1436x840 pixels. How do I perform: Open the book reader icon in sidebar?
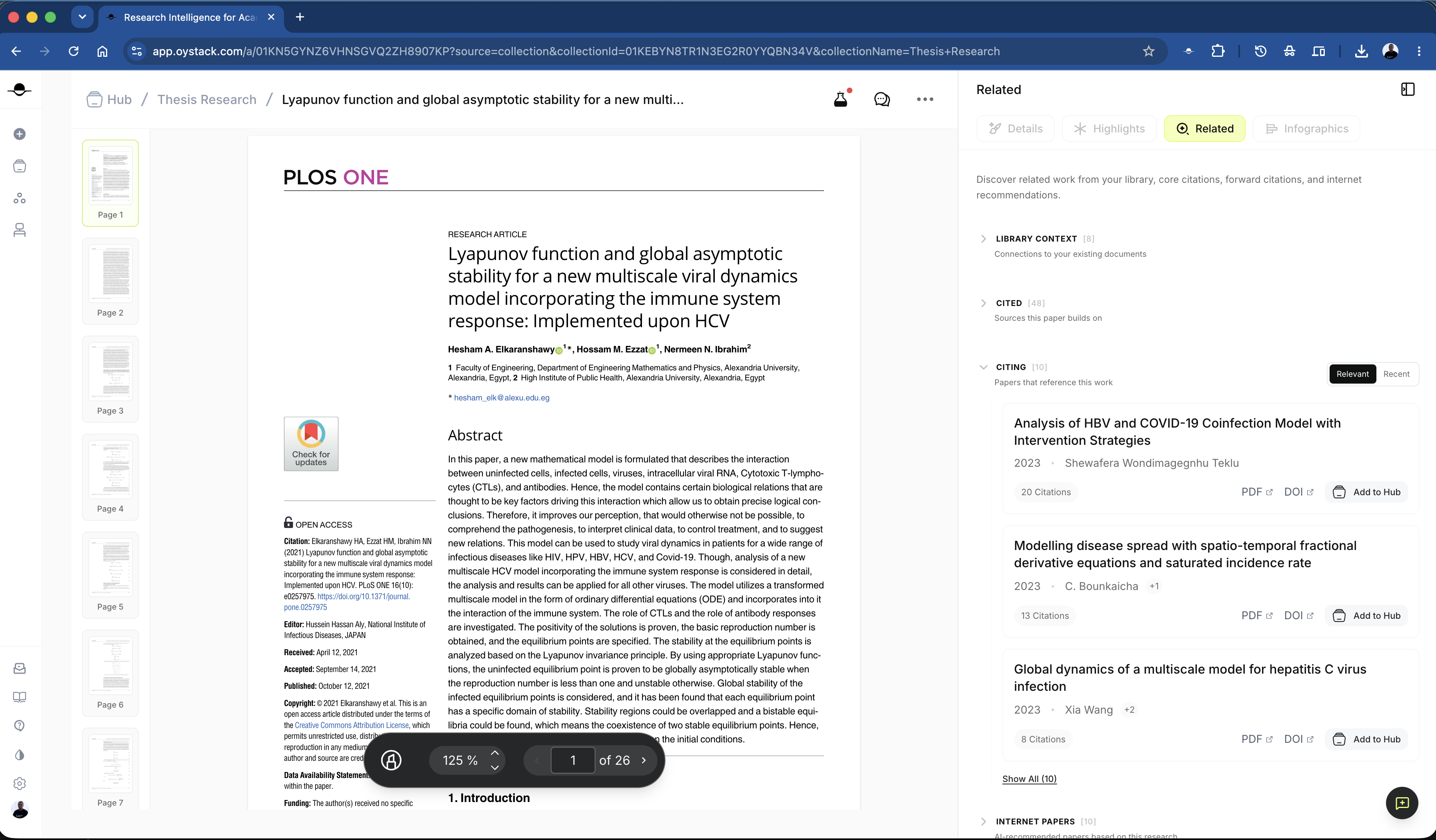click(20, 697)
